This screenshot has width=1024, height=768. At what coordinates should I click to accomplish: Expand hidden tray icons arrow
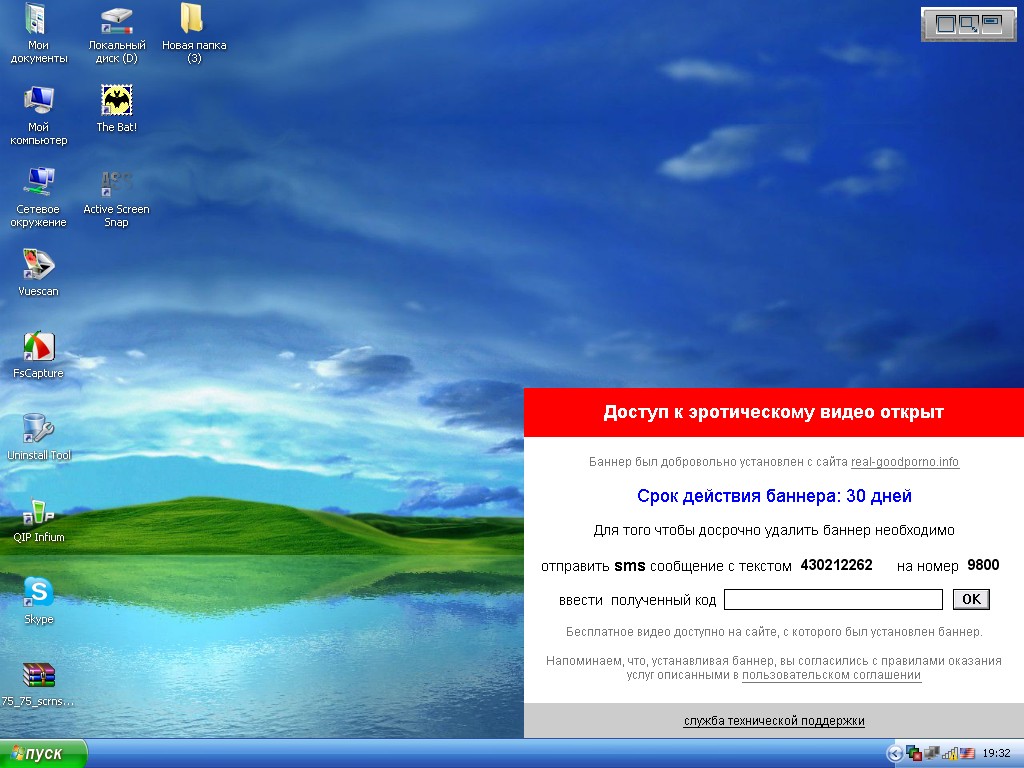(895, 753)
